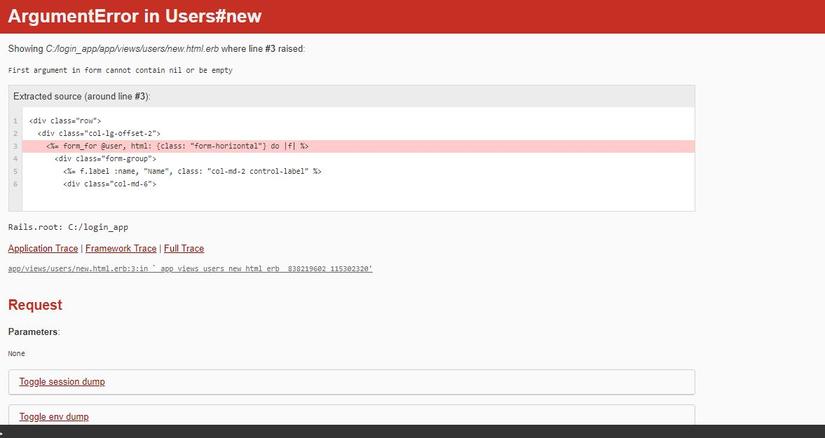The image size is (825, 438).
Task: Click the div class="col-md-6" source line
Action: coord(109,184)
